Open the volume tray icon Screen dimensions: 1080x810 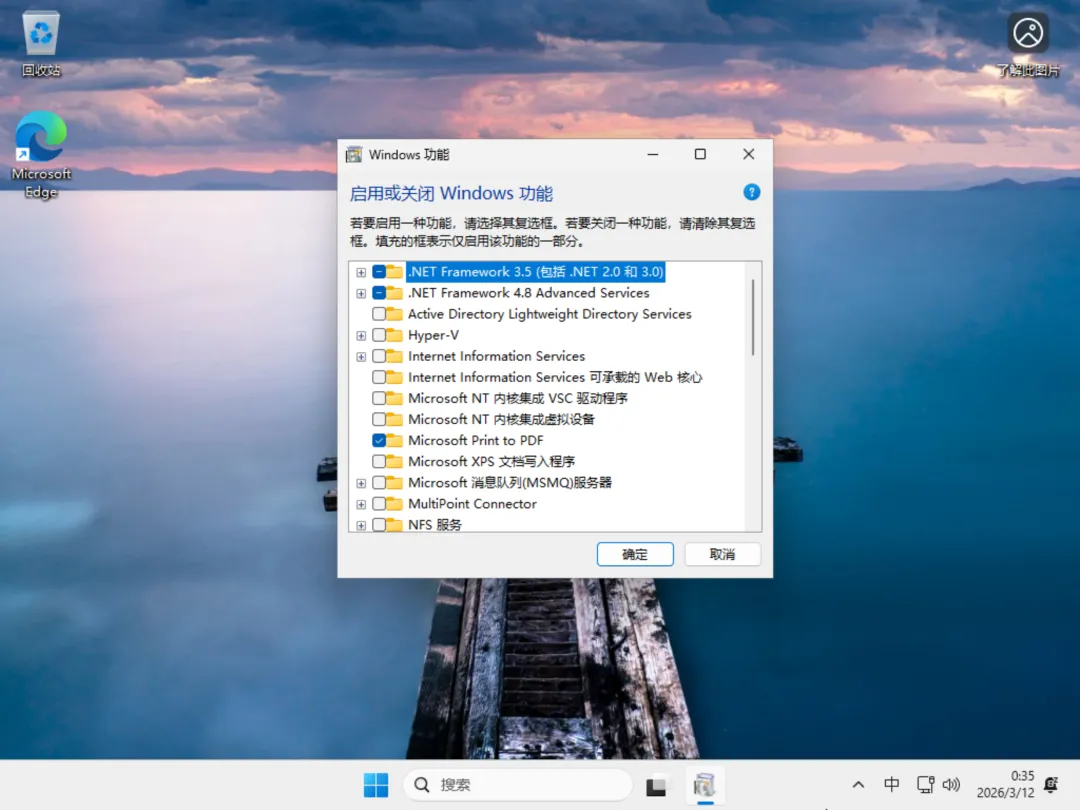click(951, 785)
